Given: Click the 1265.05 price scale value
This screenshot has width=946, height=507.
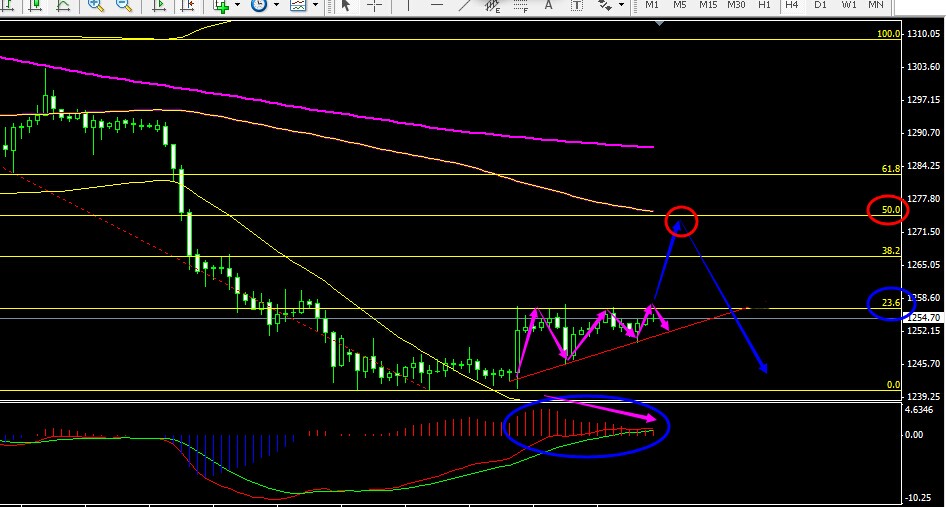Looking at the screenshot, I should point(924,264).
